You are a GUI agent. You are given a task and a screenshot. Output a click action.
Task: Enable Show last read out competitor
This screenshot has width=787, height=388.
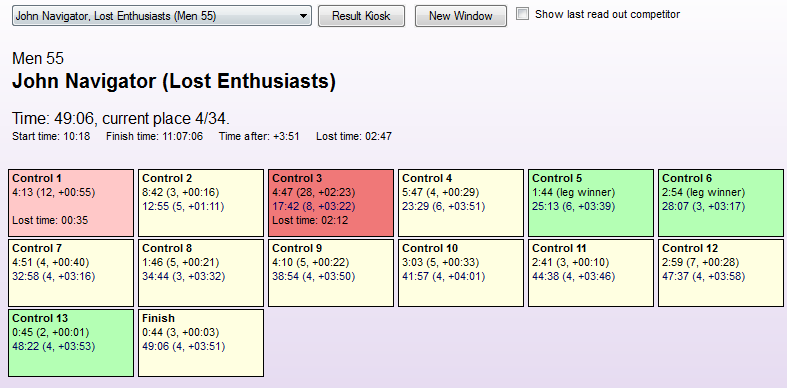[522, 14]
